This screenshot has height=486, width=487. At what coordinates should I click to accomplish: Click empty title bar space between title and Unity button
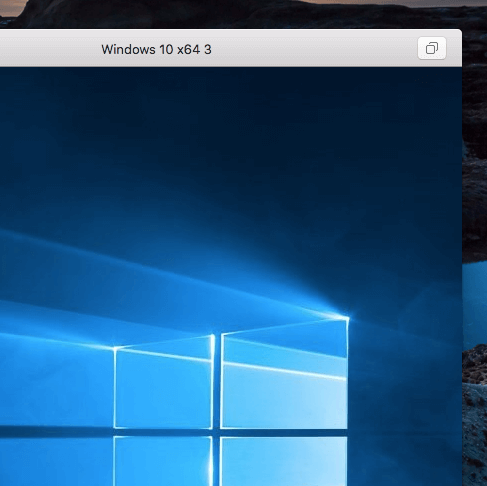point(313,49)
